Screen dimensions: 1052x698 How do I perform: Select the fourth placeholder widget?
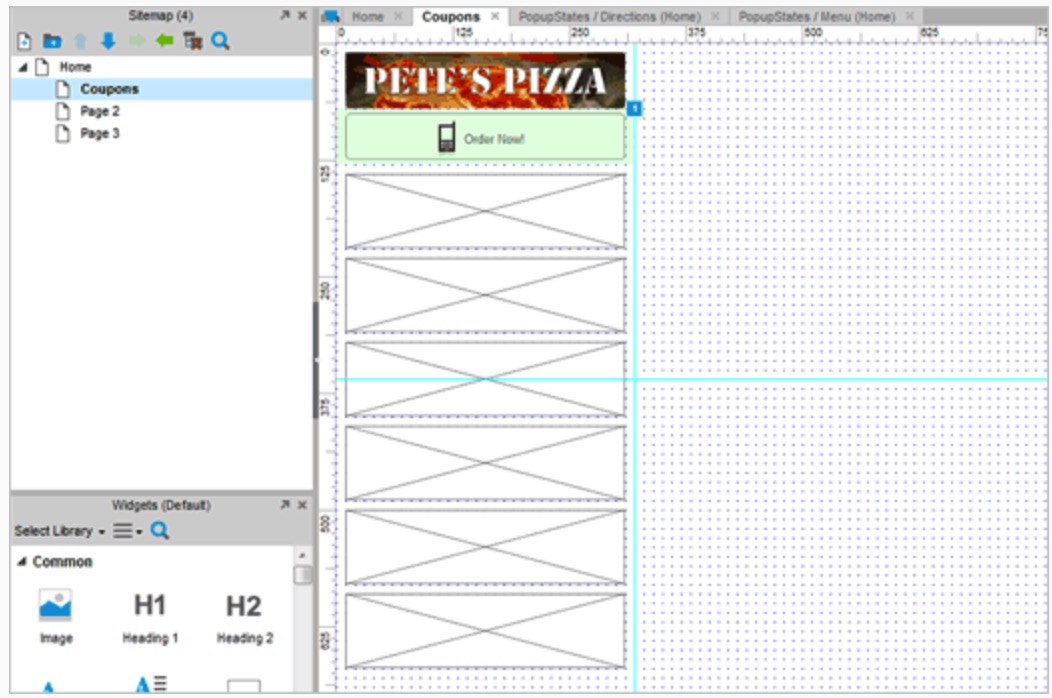point(485,463)
